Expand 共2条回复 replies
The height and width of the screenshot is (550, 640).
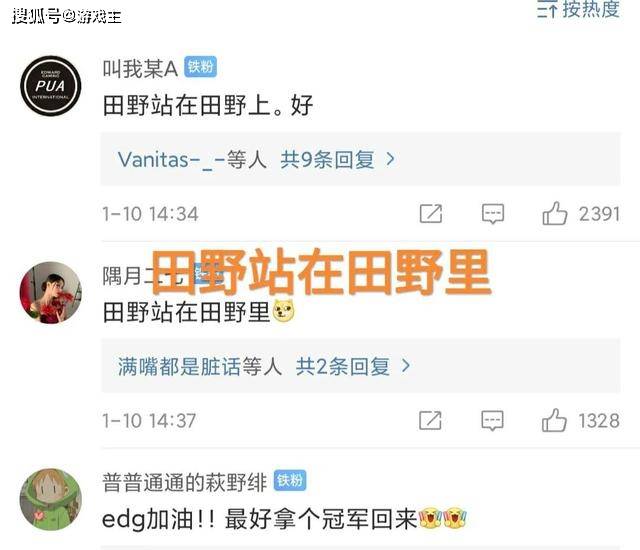[353, 366]
